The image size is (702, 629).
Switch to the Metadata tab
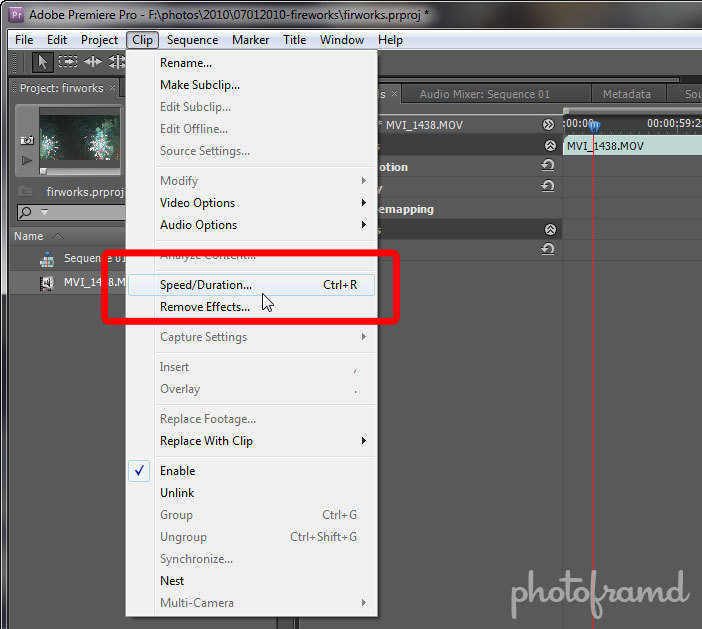626,94
